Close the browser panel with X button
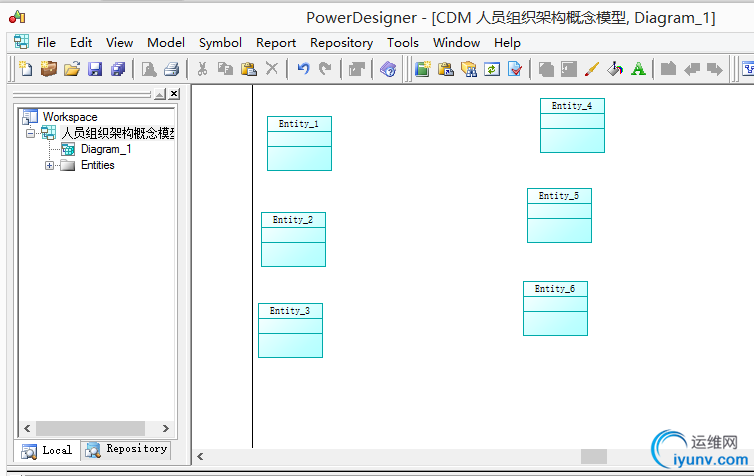Image resolution: width=754 pixels, height=476 pixels. (x=175, y=94)
